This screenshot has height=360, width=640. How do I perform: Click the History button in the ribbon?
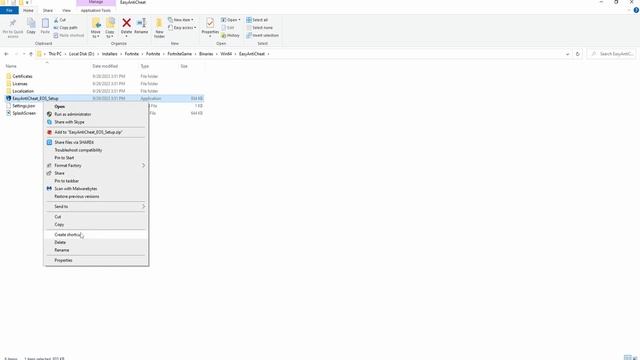tap(230, 36)
